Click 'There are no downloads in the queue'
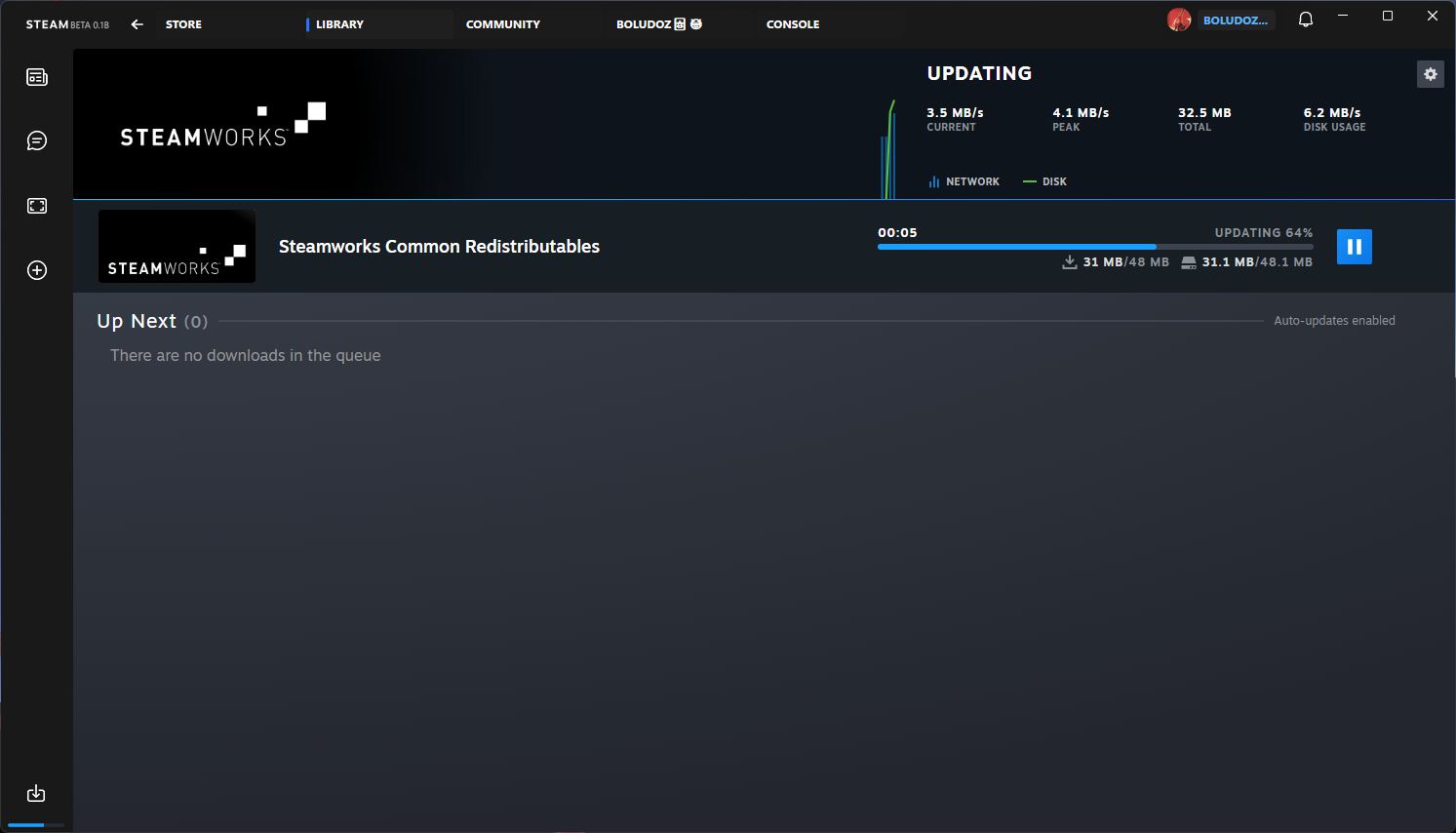This screenshot has width=1456, height=833. [246, 356]
